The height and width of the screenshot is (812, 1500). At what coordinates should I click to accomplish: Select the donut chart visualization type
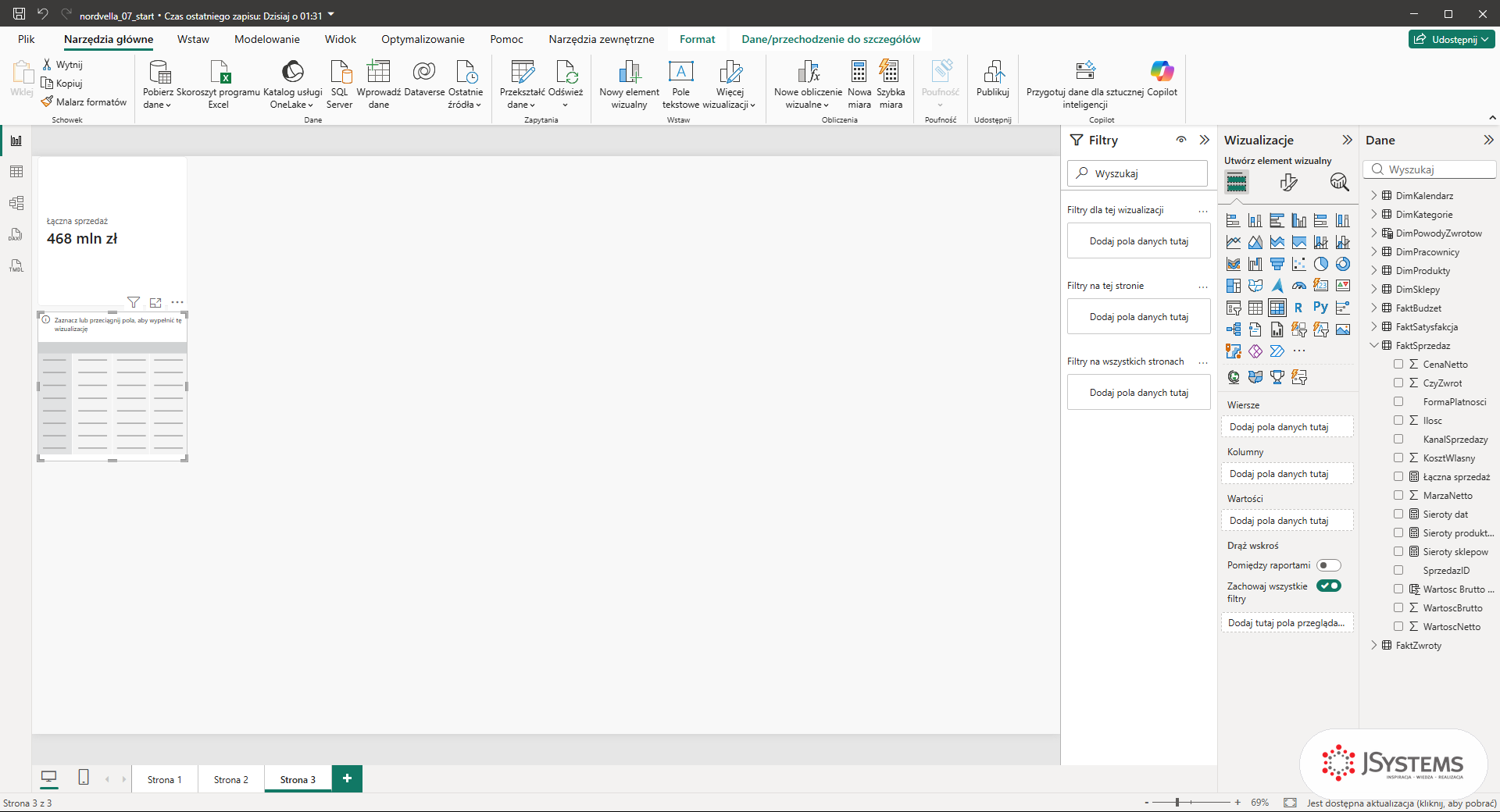[1342, 264]
